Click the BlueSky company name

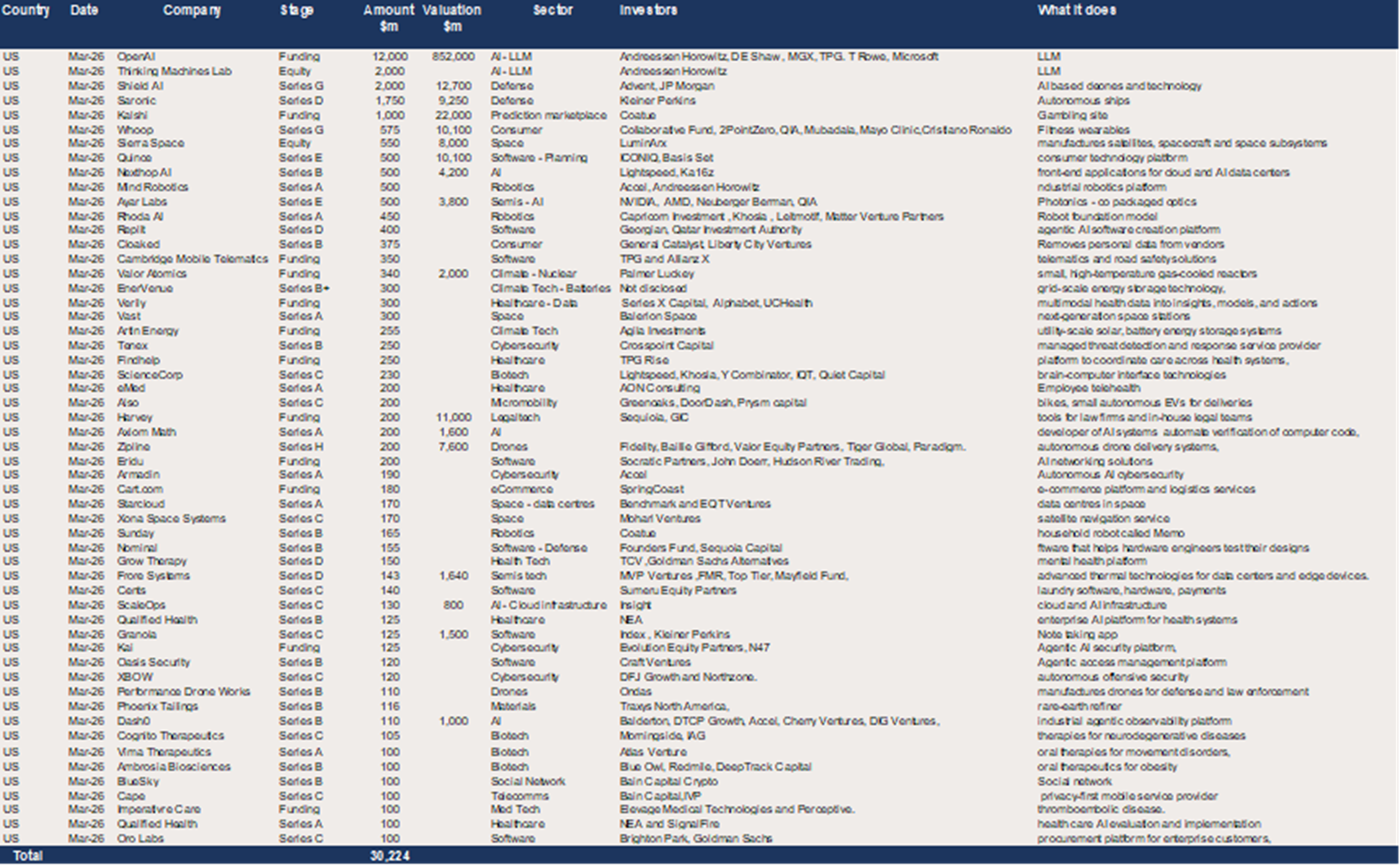pyautogui.click(x=138, y=782)
